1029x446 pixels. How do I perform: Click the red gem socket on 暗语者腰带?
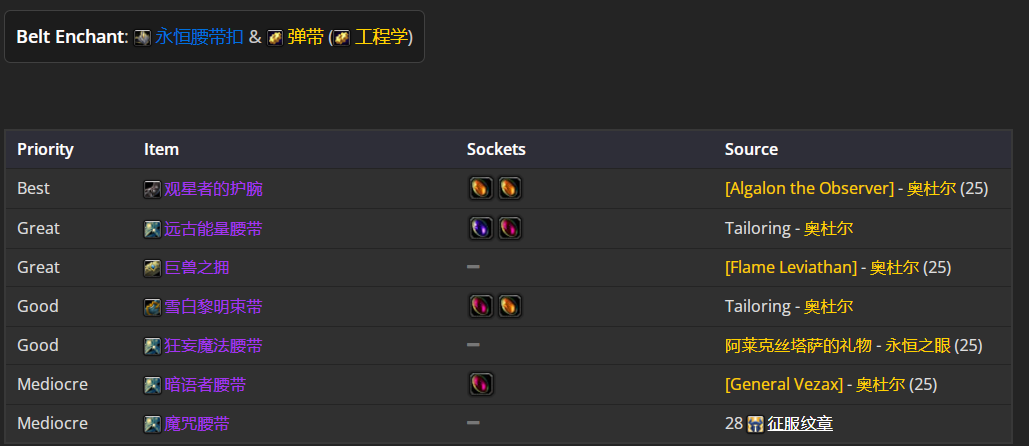click(x=481, y=384)
